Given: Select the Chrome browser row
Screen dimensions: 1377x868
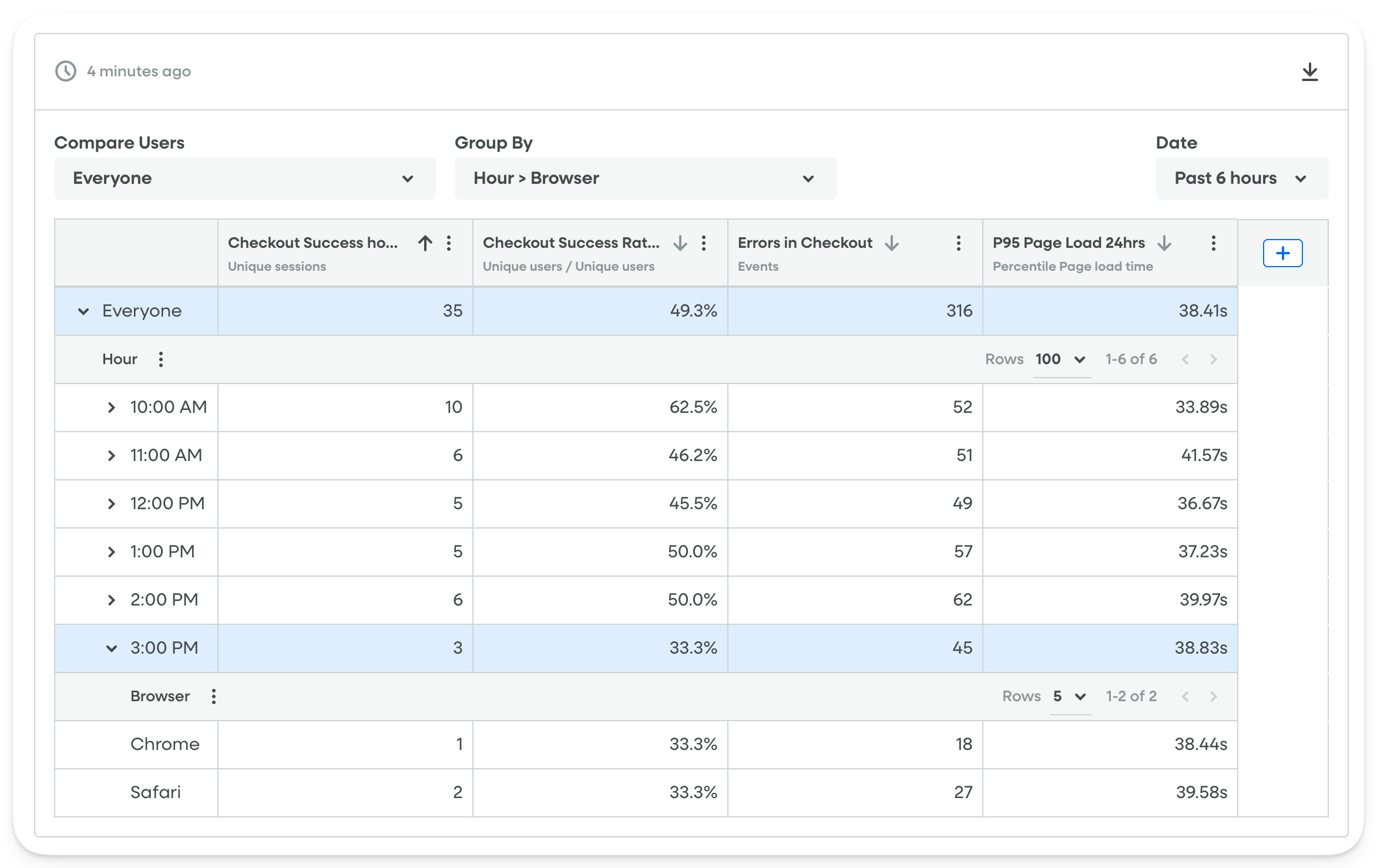Looking at the screenshot, I should [x=164, y=744].
